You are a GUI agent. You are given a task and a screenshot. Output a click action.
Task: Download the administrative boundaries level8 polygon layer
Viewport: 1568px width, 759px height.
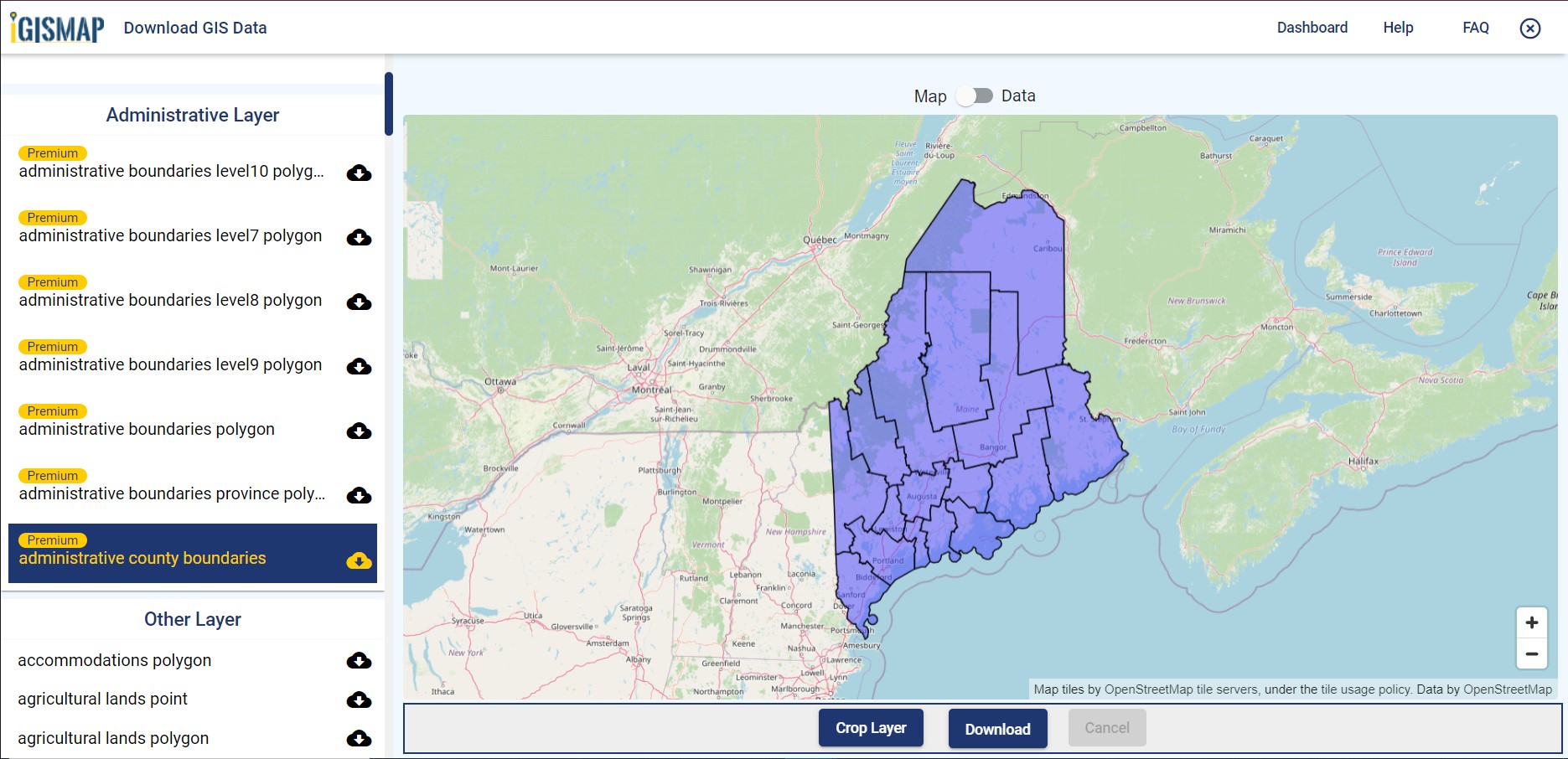[358, 302]
